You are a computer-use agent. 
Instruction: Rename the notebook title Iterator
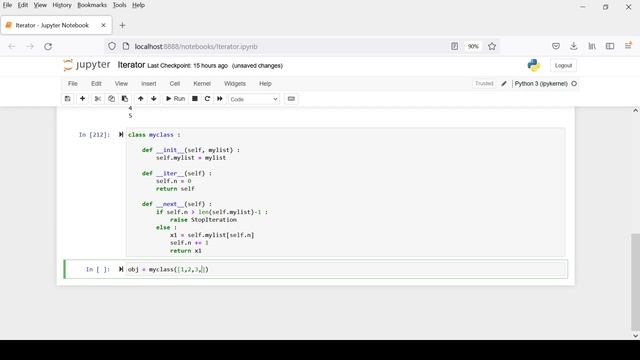(x=131, y=65)
